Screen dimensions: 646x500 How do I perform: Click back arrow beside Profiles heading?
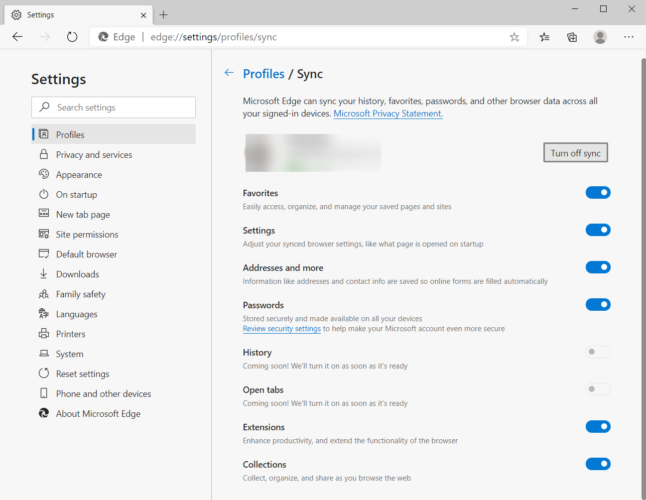229,73
